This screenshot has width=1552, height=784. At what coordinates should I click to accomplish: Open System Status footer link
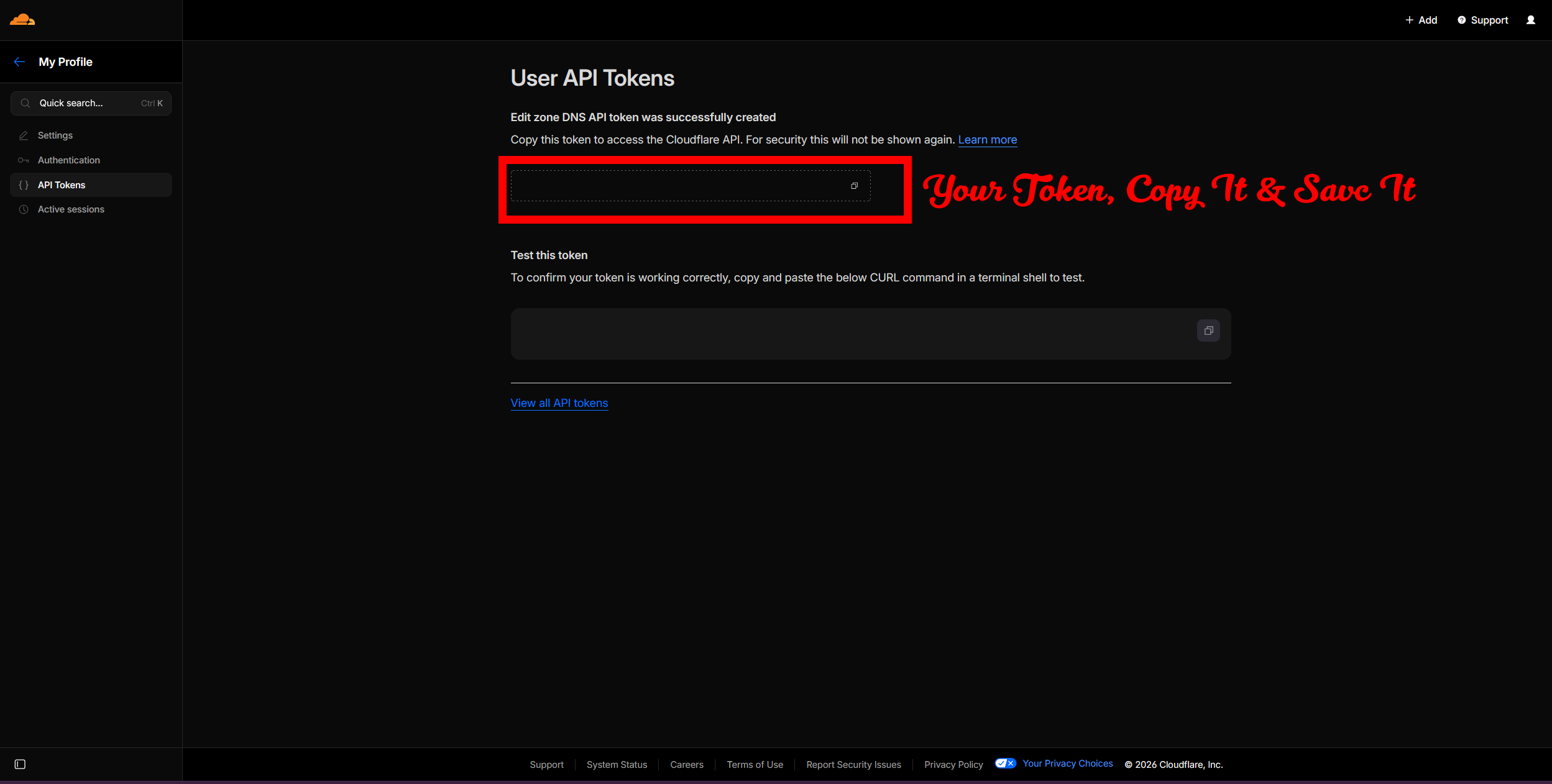tap(617, 765)
